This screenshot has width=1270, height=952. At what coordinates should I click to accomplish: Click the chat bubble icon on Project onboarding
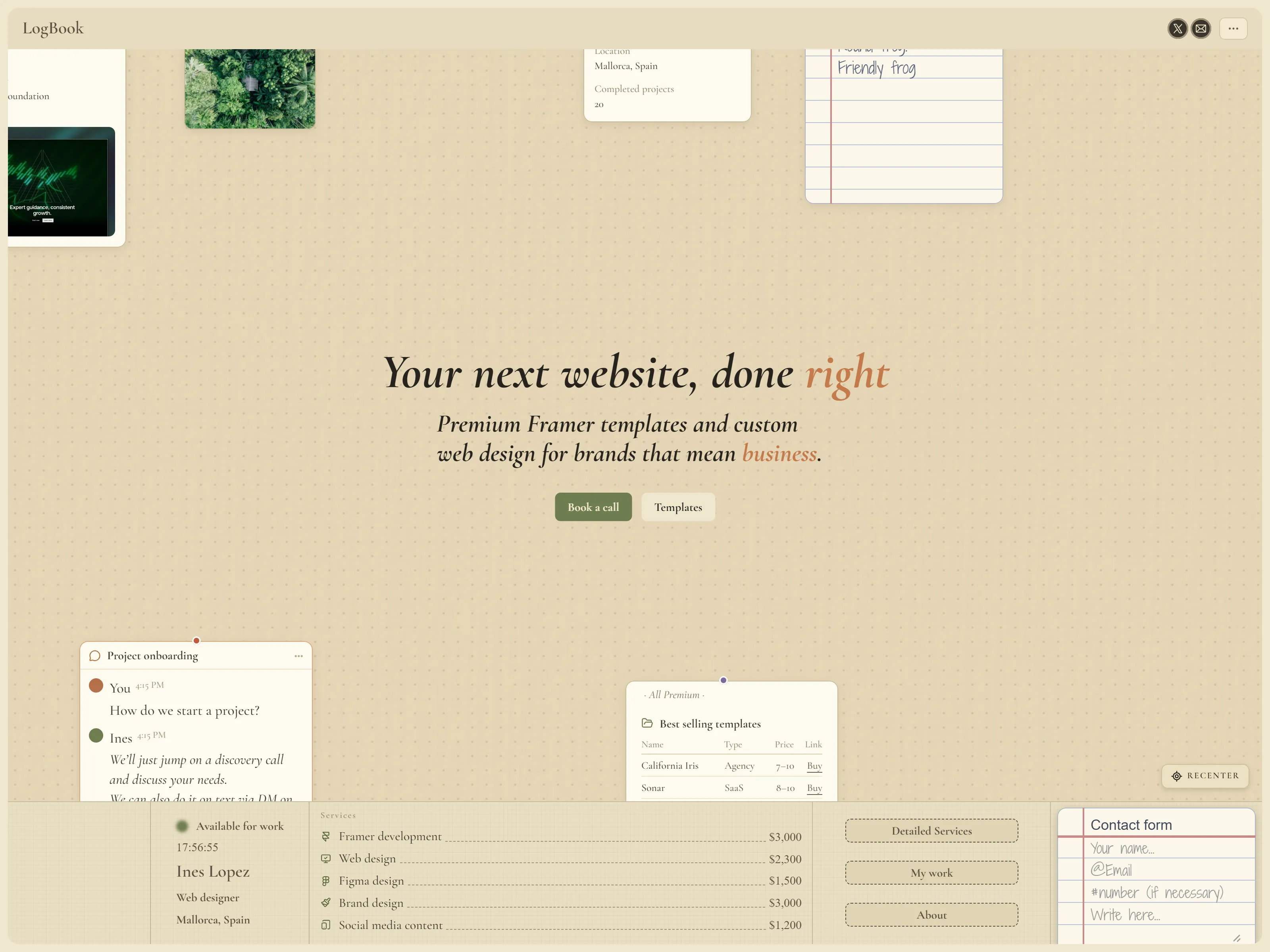point(95,656)
